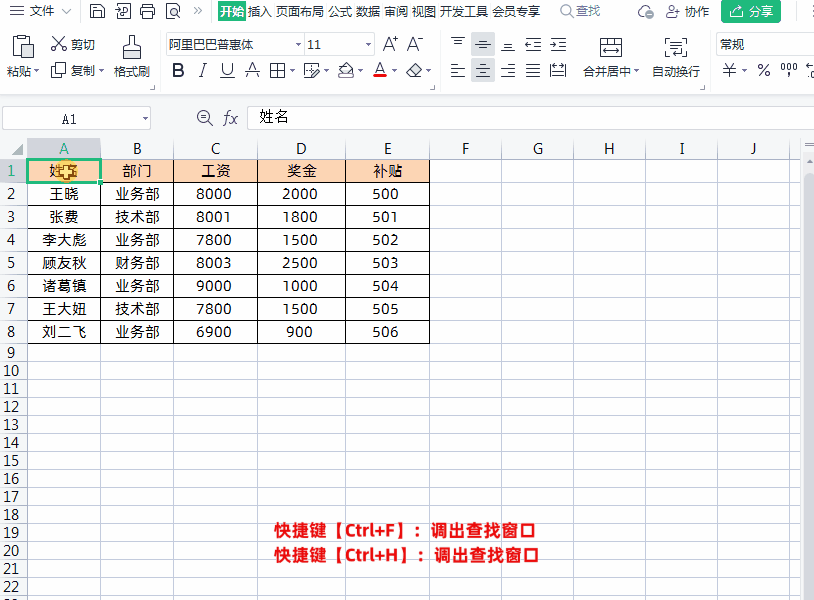The width and height of the screenshot is (814, 600).
Task: Click the Borders icon
Action: 278,70
